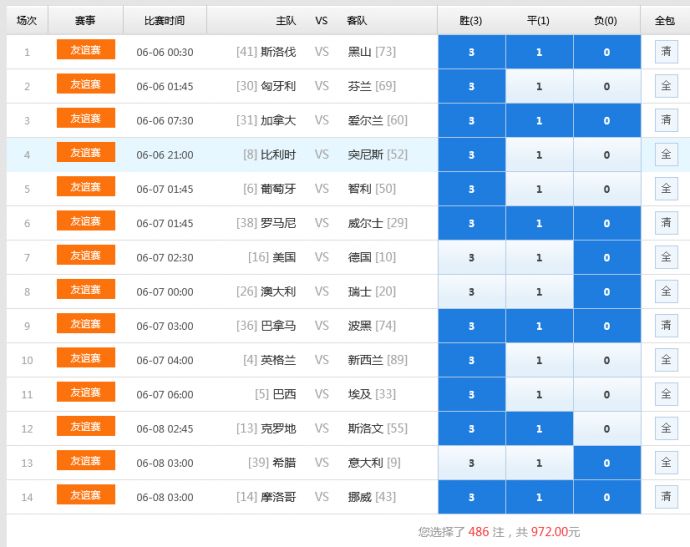Screen dimensions: 690x547
Task: Click 全 button for match 10 row
Action: 666,360
